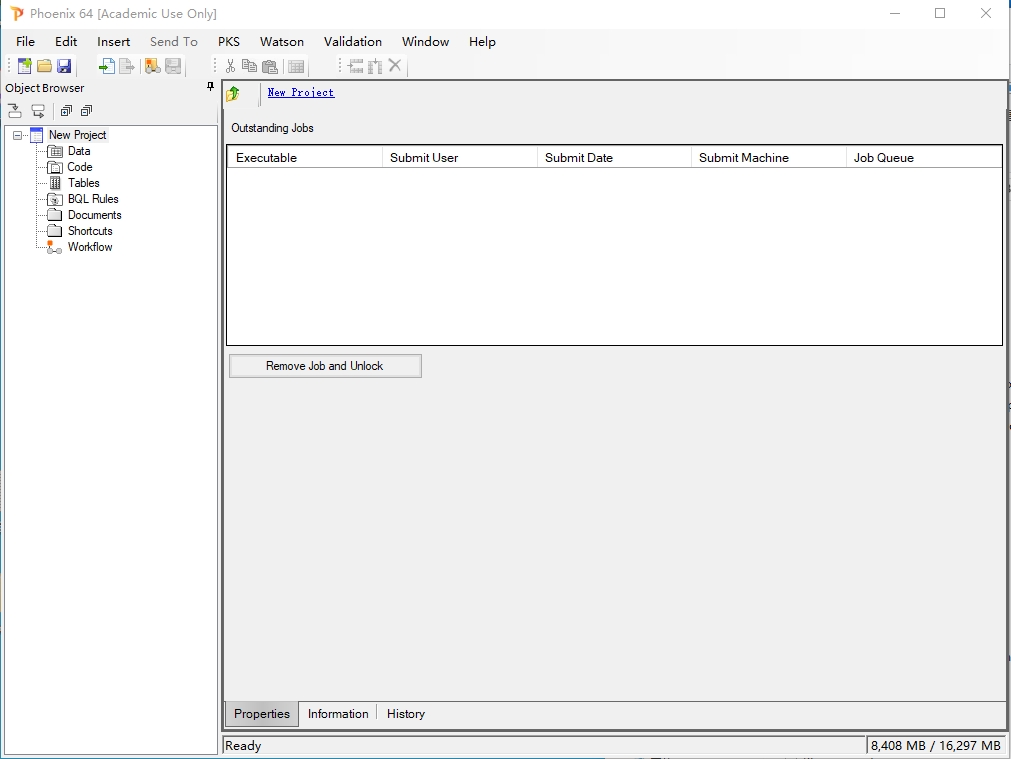This screenshot has height=759, width=1011.
Task: Switch to the Properties tab
Action: click(x=262, y=714)
